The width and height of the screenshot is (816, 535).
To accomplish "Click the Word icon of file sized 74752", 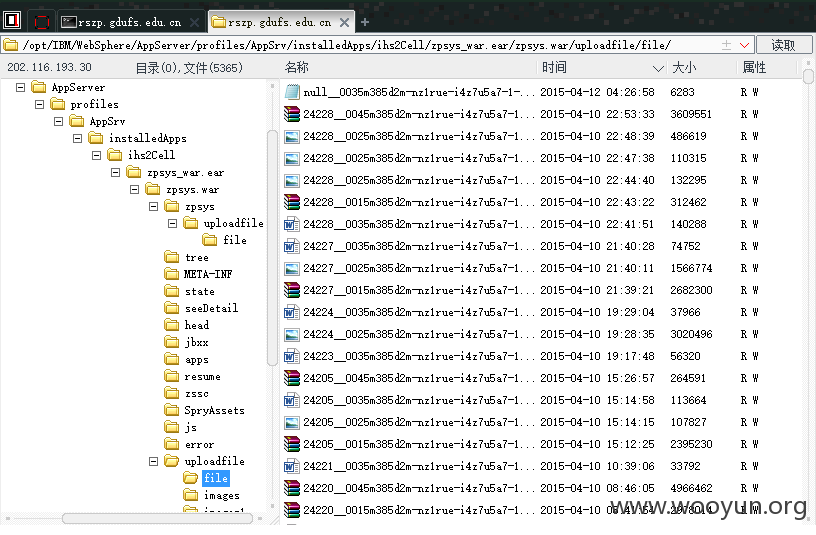I will tap(292, 246).
